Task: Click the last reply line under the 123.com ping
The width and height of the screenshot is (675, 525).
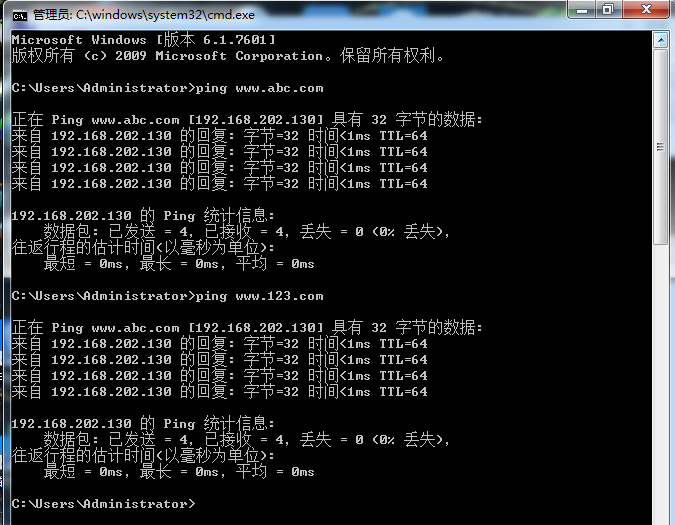Action: (x=220, y=392)
